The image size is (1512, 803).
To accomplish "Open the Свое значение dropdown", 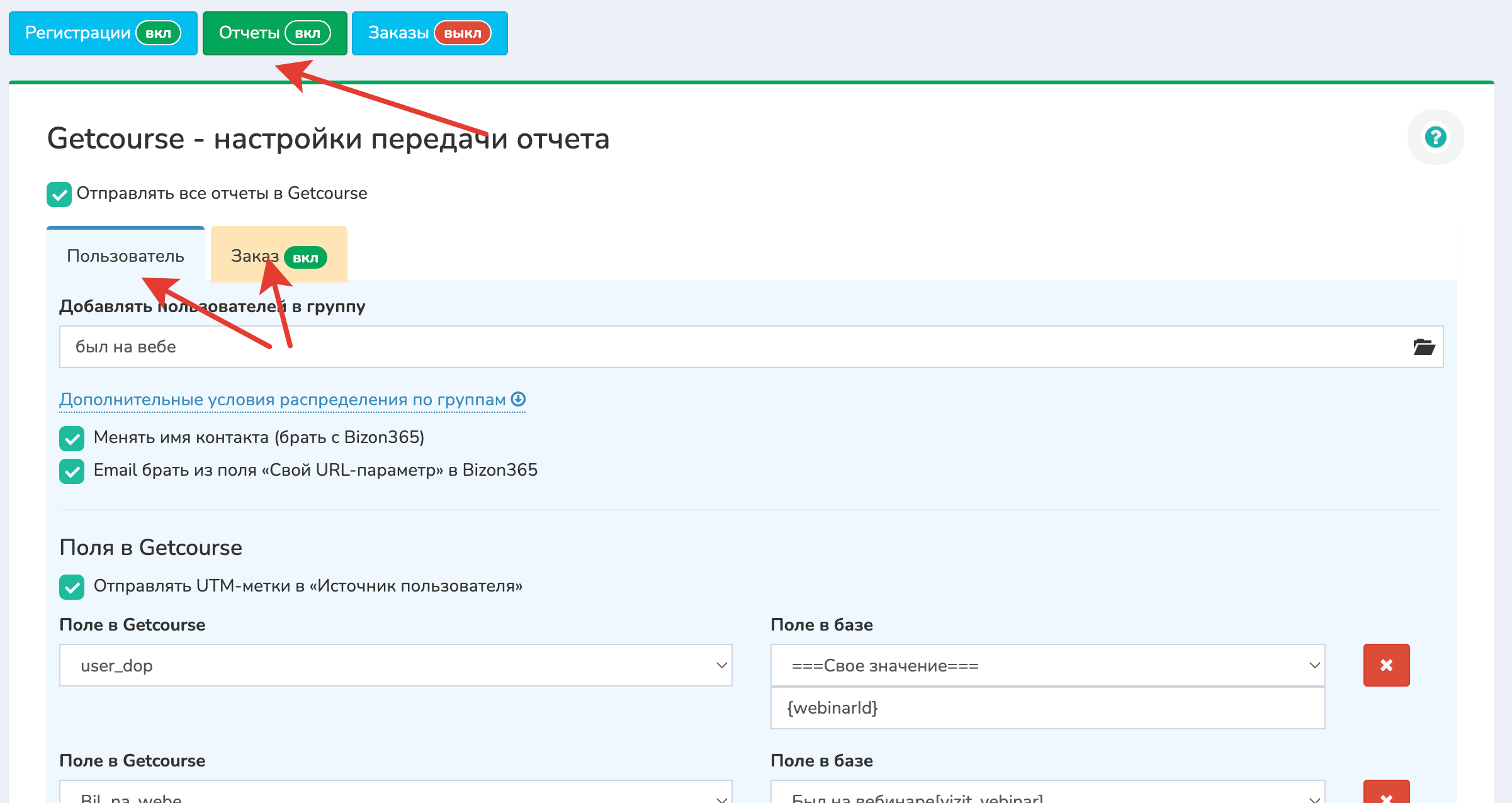I will 1047,665.
